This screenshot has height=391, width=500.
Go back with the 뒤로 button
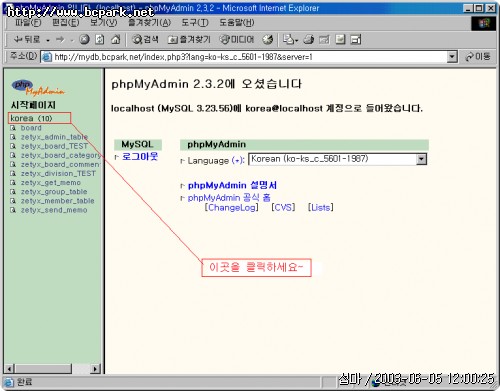coord(27,40)
